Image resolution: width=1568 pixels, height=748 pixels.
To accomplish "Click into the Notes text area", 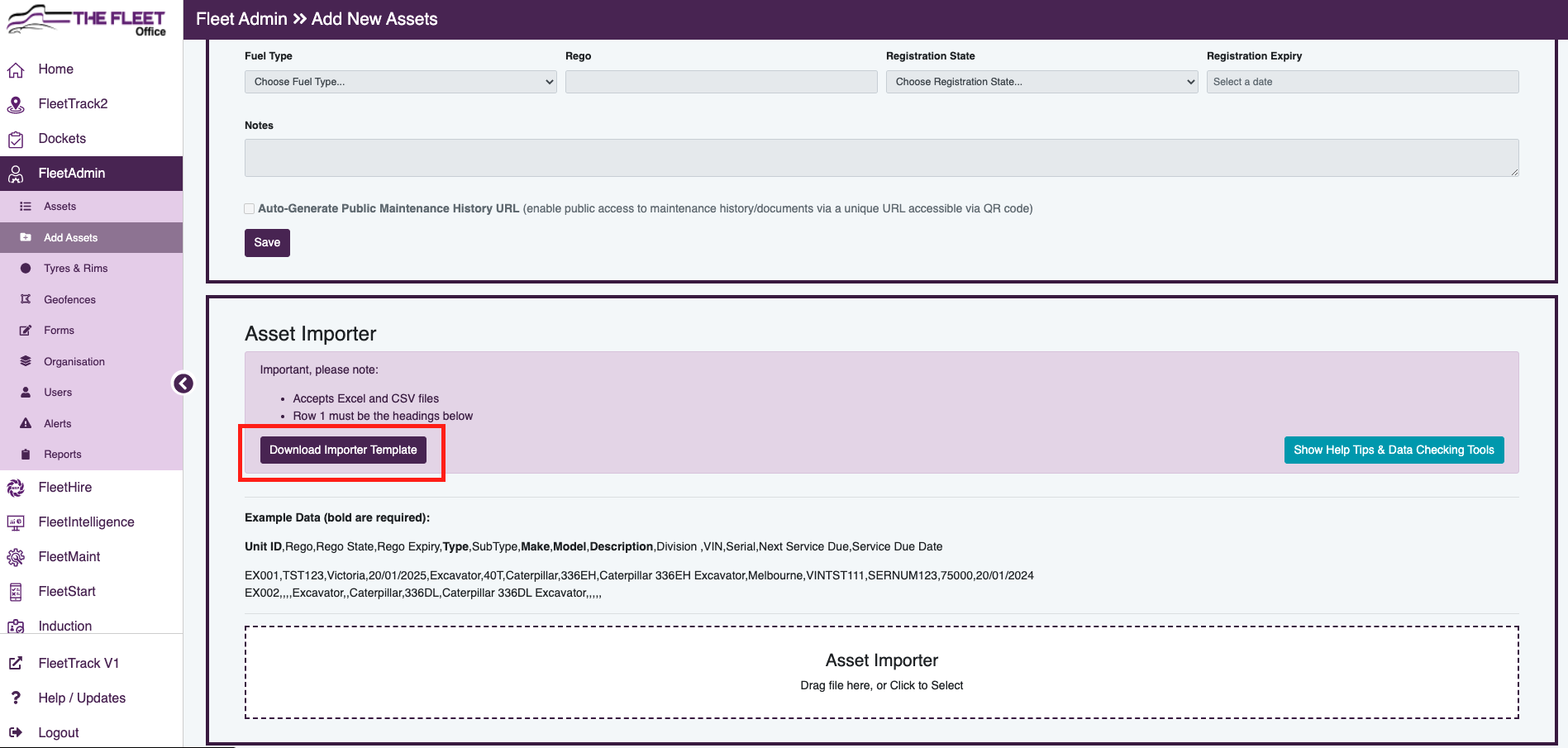I will click(882, 158).
